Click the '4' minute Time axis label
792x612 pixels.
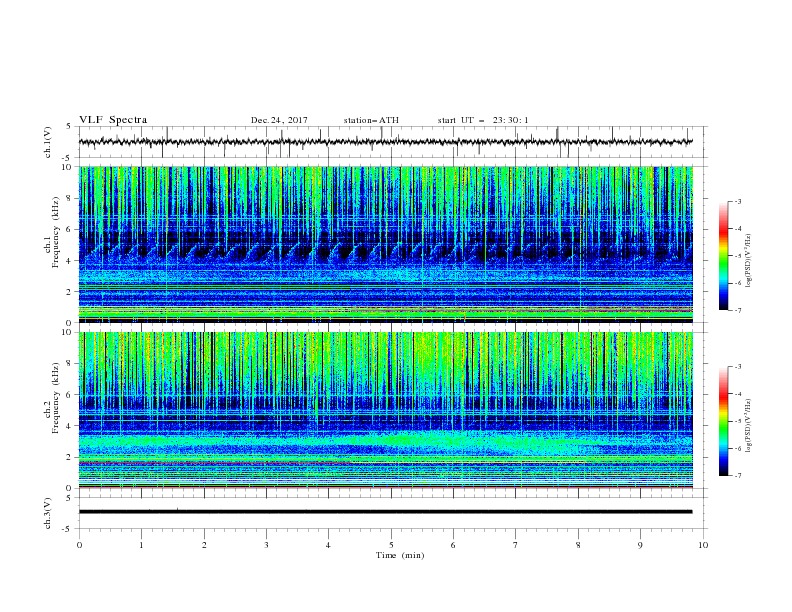328,545
